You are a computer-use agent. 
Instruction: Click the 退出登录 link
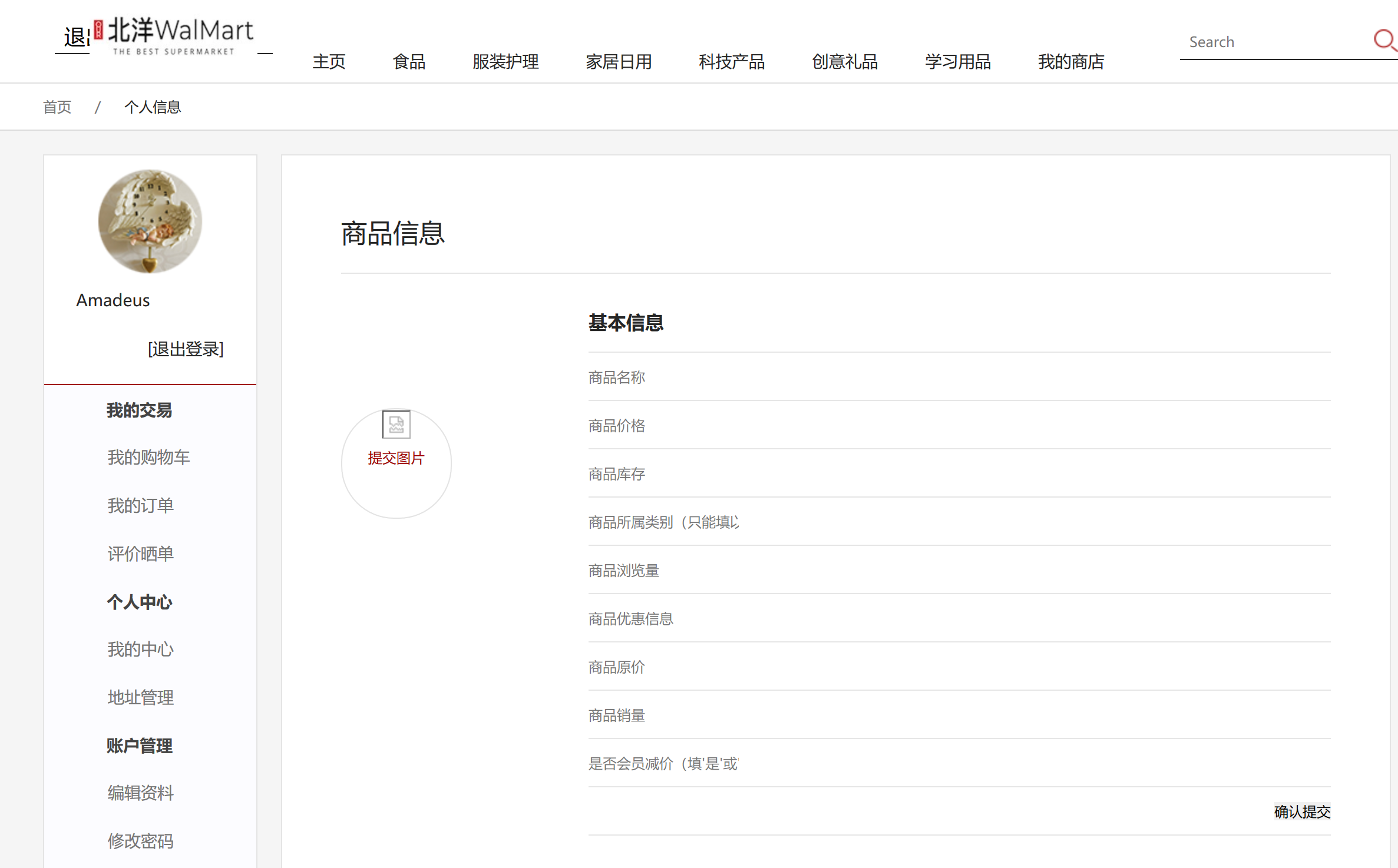pyautogui.click(x=186, y=349)
